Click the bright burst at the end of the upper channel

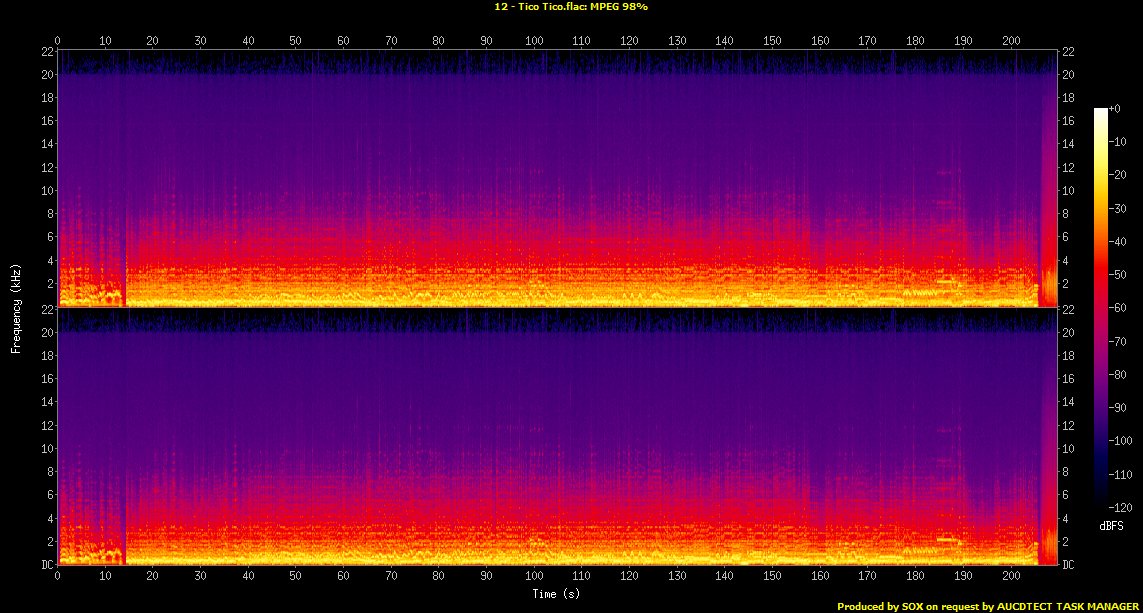click(x=1049, y=285)
